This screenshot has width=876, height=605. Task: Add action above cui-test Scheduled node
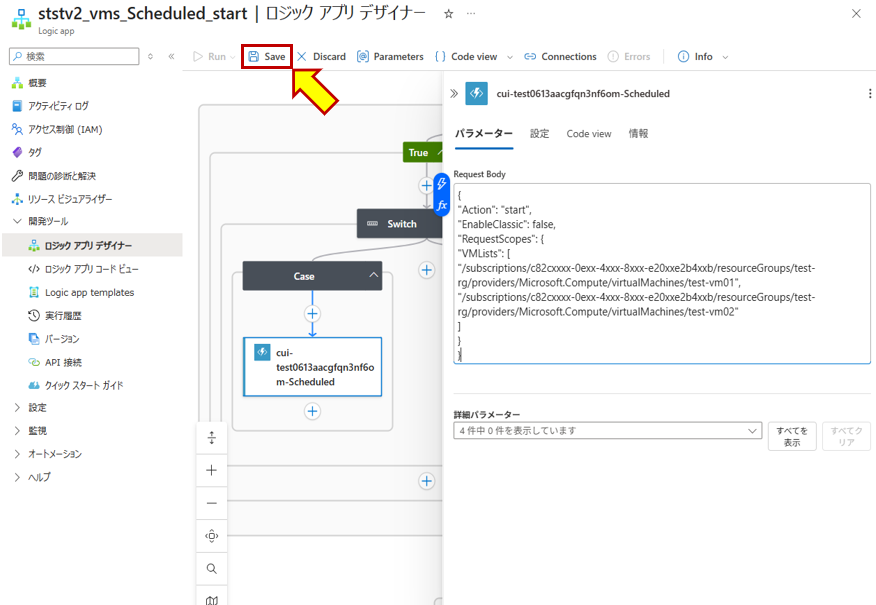click(312, 314)
